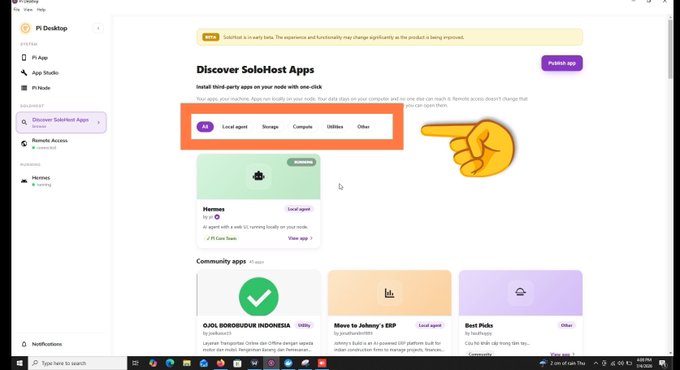Click the taskbar clock

644,363
